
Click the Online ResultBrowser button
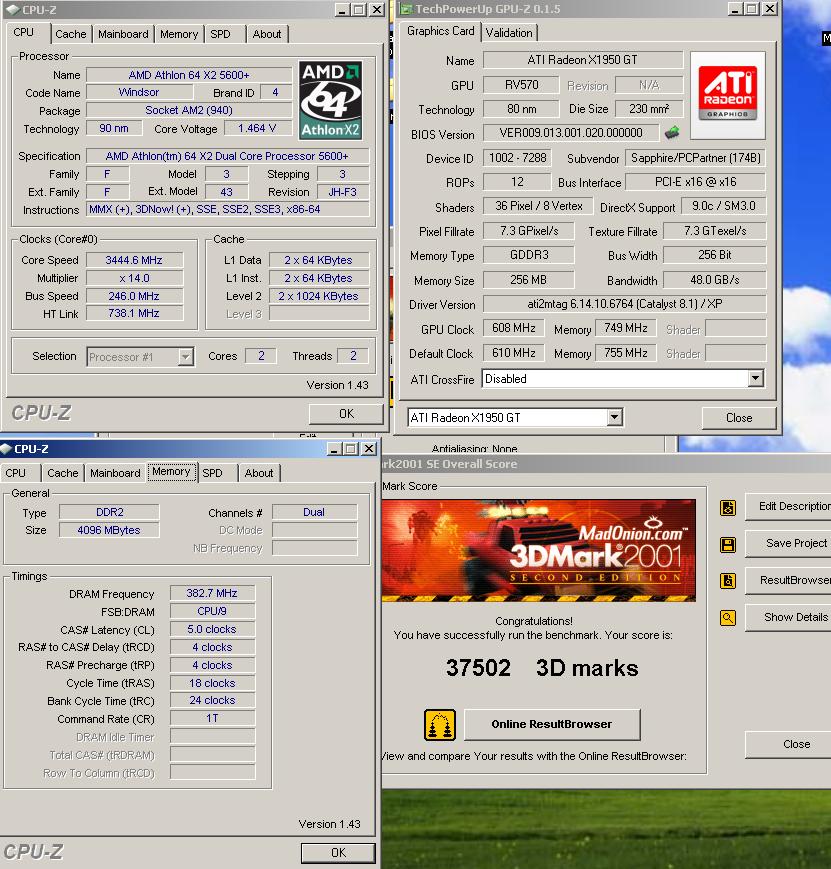(x=552, y=724)
